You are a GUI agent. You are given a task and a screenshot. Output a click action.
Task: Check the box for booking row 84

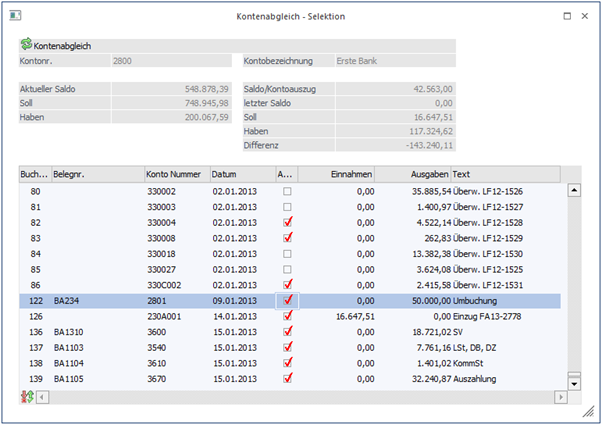[288, 253]
